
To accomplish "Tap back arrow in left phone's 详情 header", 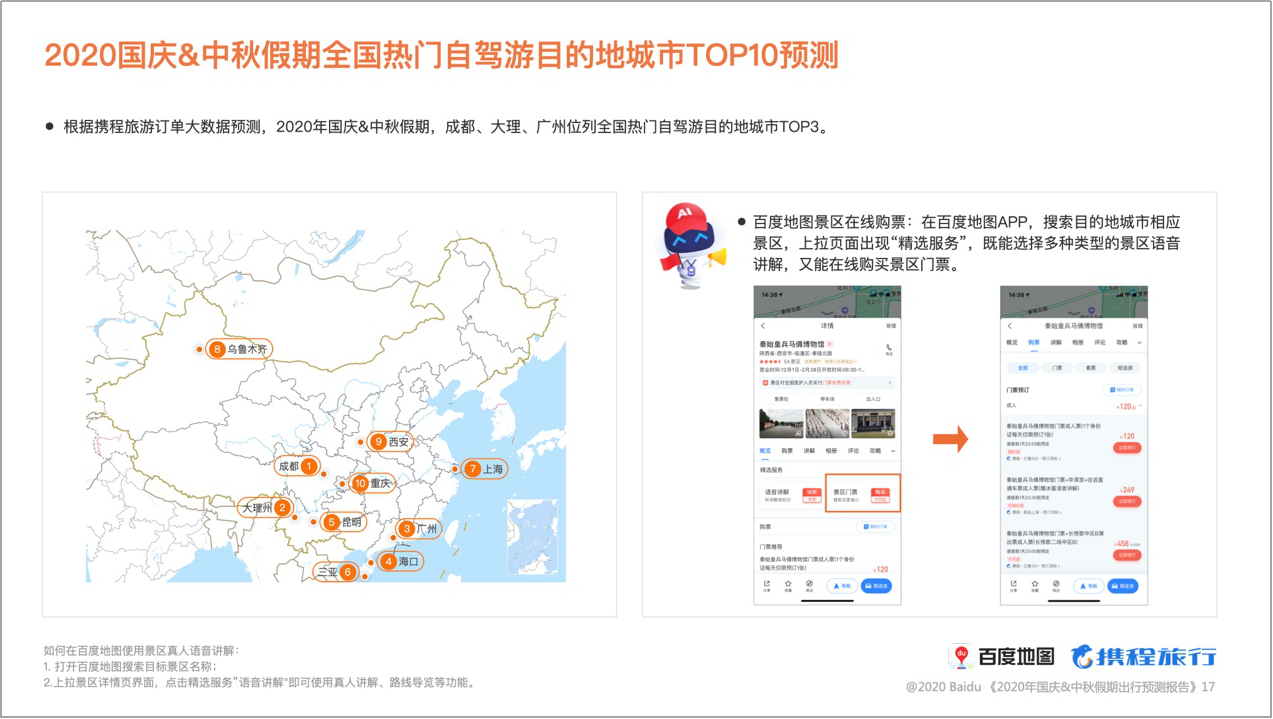I will tap(763, 326).
